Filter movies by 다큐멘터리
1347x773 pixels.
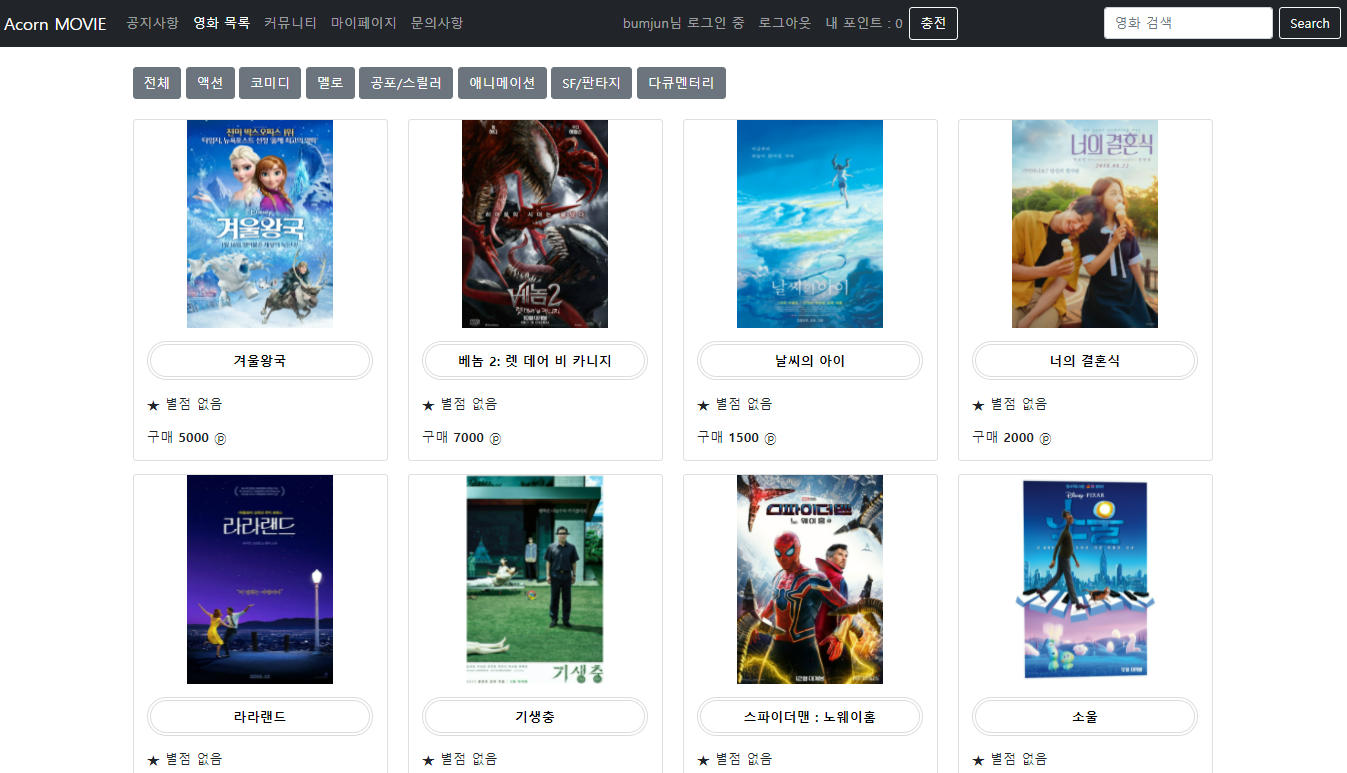click(681, 83)
